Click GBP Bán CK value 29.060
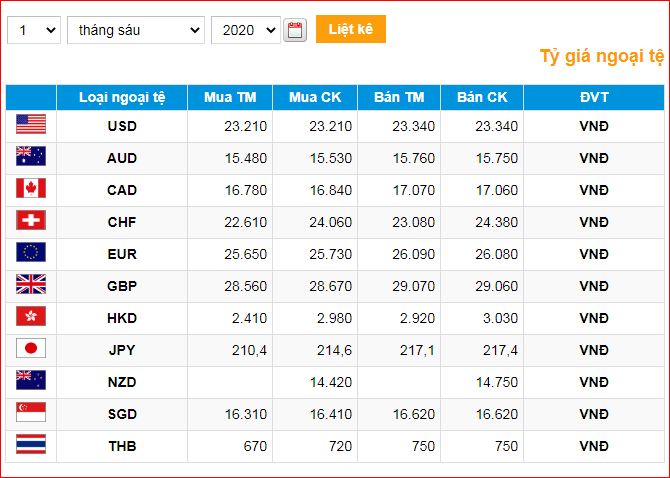 pyautogui.click(x=497, y=286)
